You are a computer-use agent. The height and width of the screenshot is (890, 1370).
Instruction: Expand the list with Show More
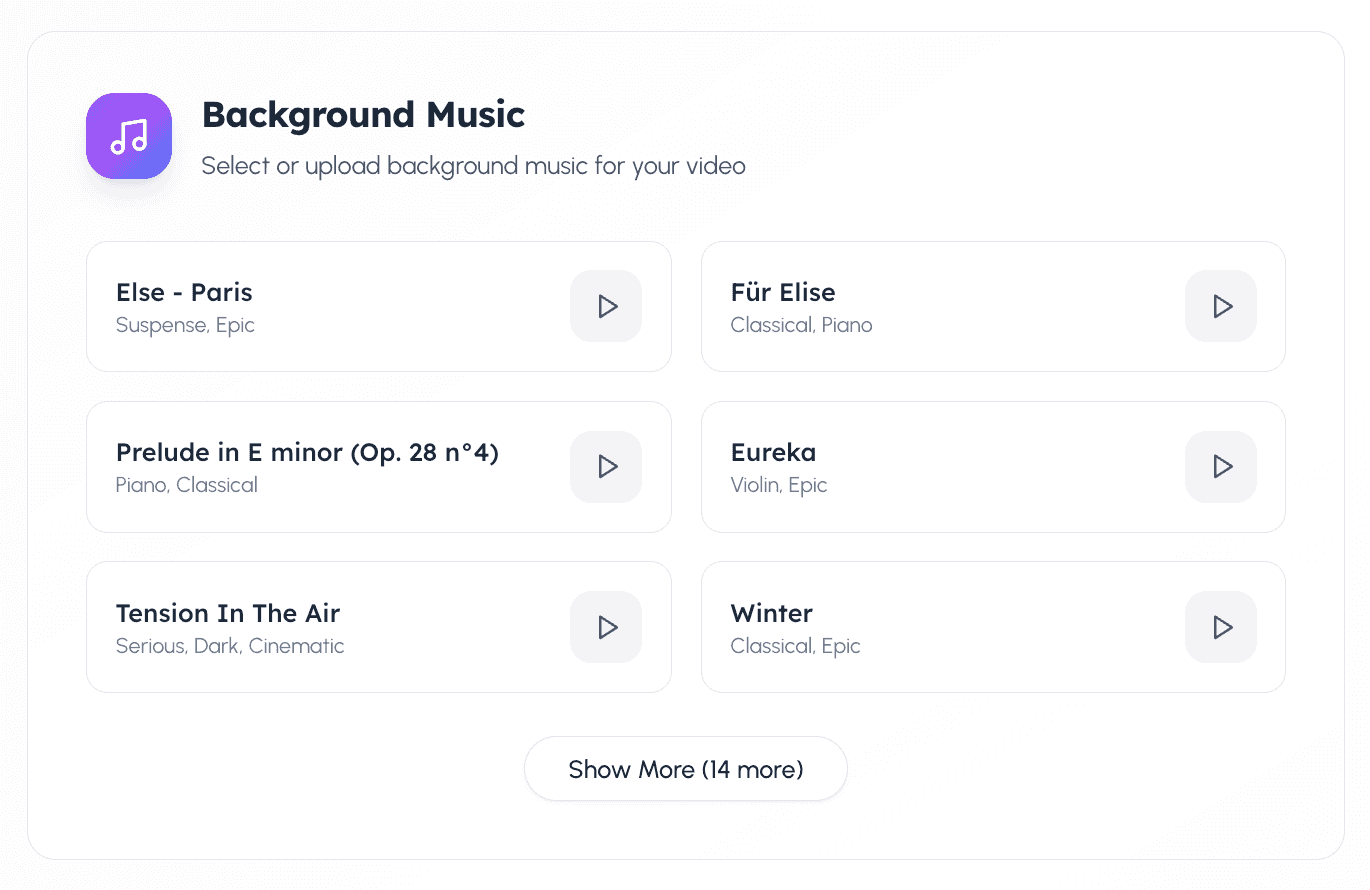685,768
